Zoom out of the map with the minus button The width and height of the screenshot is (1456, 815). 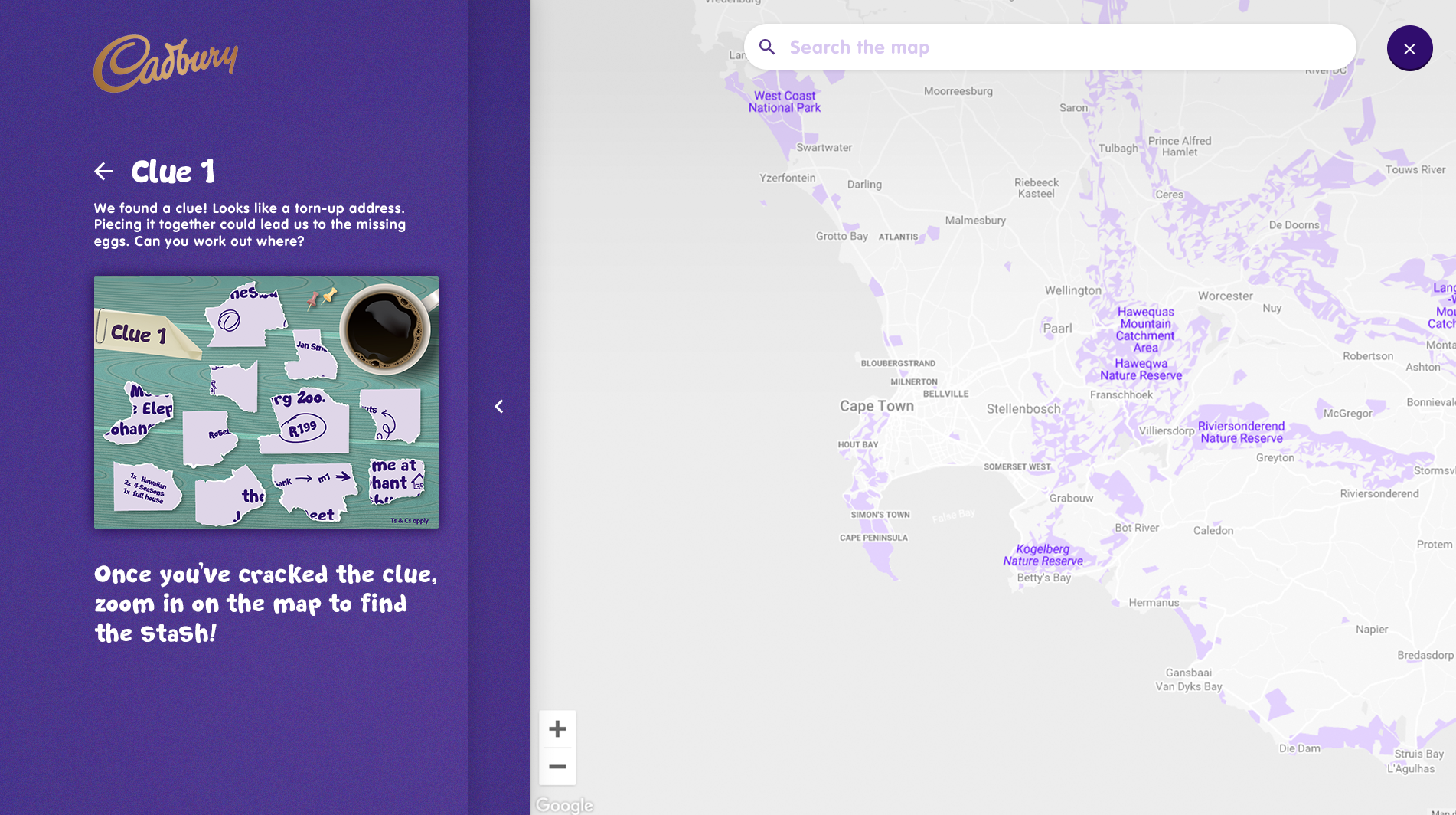click(557, 767)
